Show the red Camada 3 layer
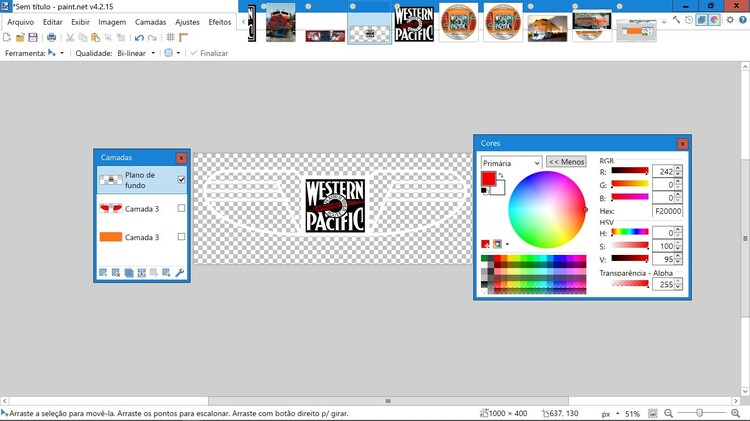 pos(181,208)
